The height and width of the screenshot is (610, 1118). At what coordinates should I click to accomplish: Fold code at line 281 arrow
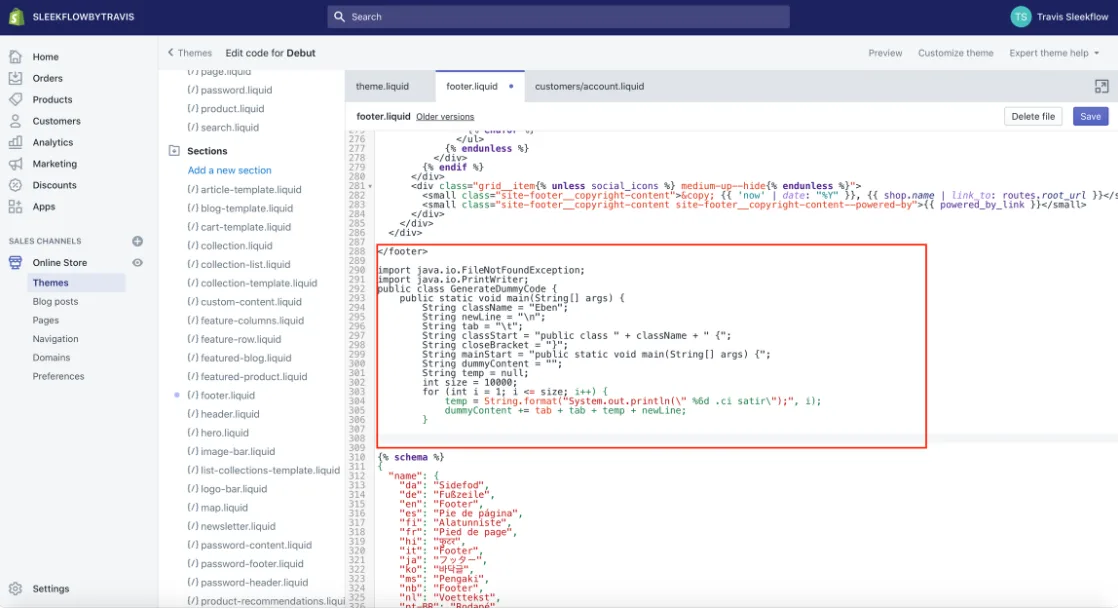pyautogui.click(x=370, y=186)
